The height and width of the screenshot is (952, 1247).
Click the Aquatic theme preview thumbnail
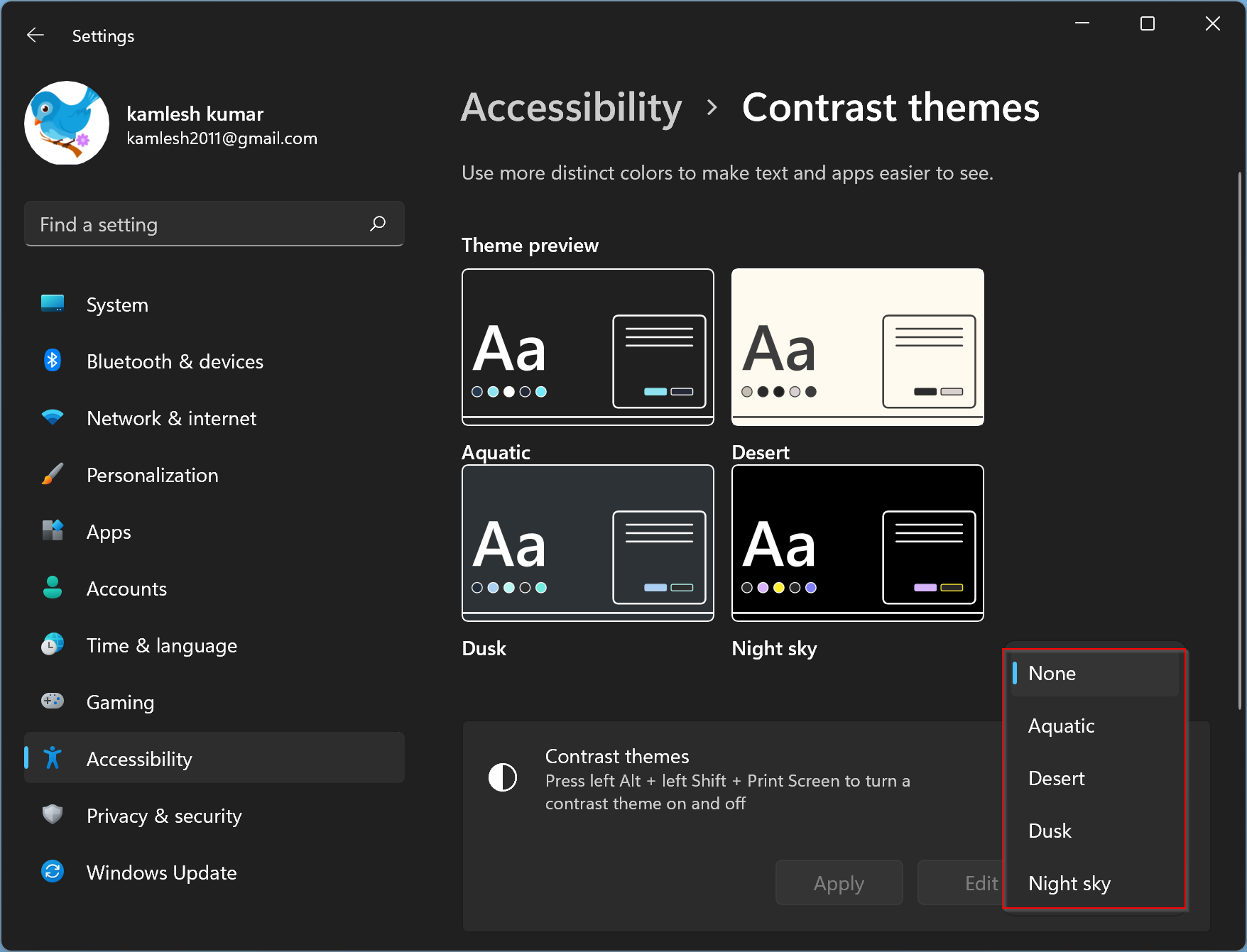tap(588, 347)
